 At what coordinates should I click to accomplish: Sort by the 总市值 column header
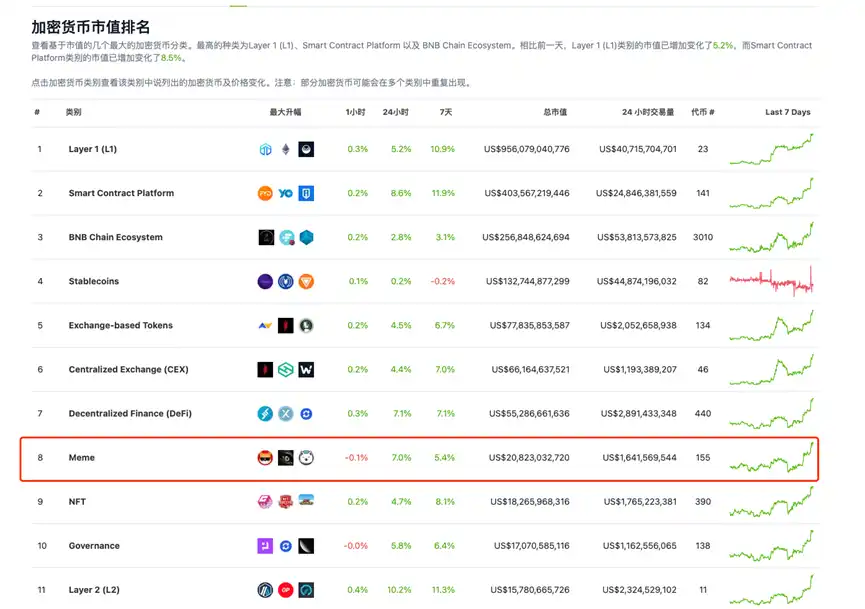[x=555, y=112]
